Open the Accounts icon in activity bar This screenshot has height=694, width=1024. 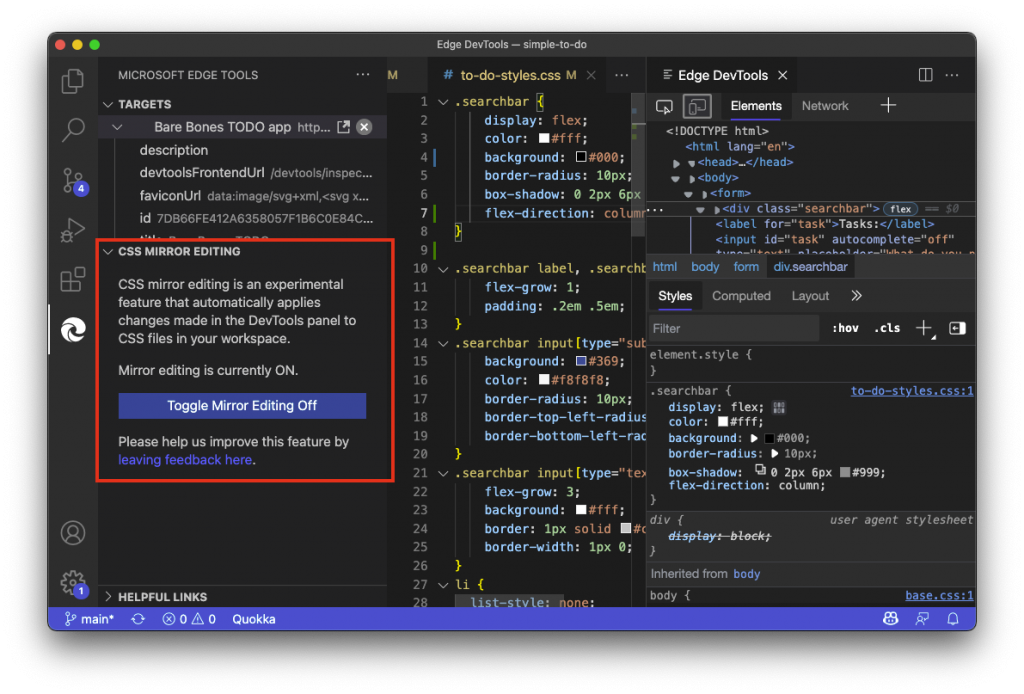tap(72, 533)
